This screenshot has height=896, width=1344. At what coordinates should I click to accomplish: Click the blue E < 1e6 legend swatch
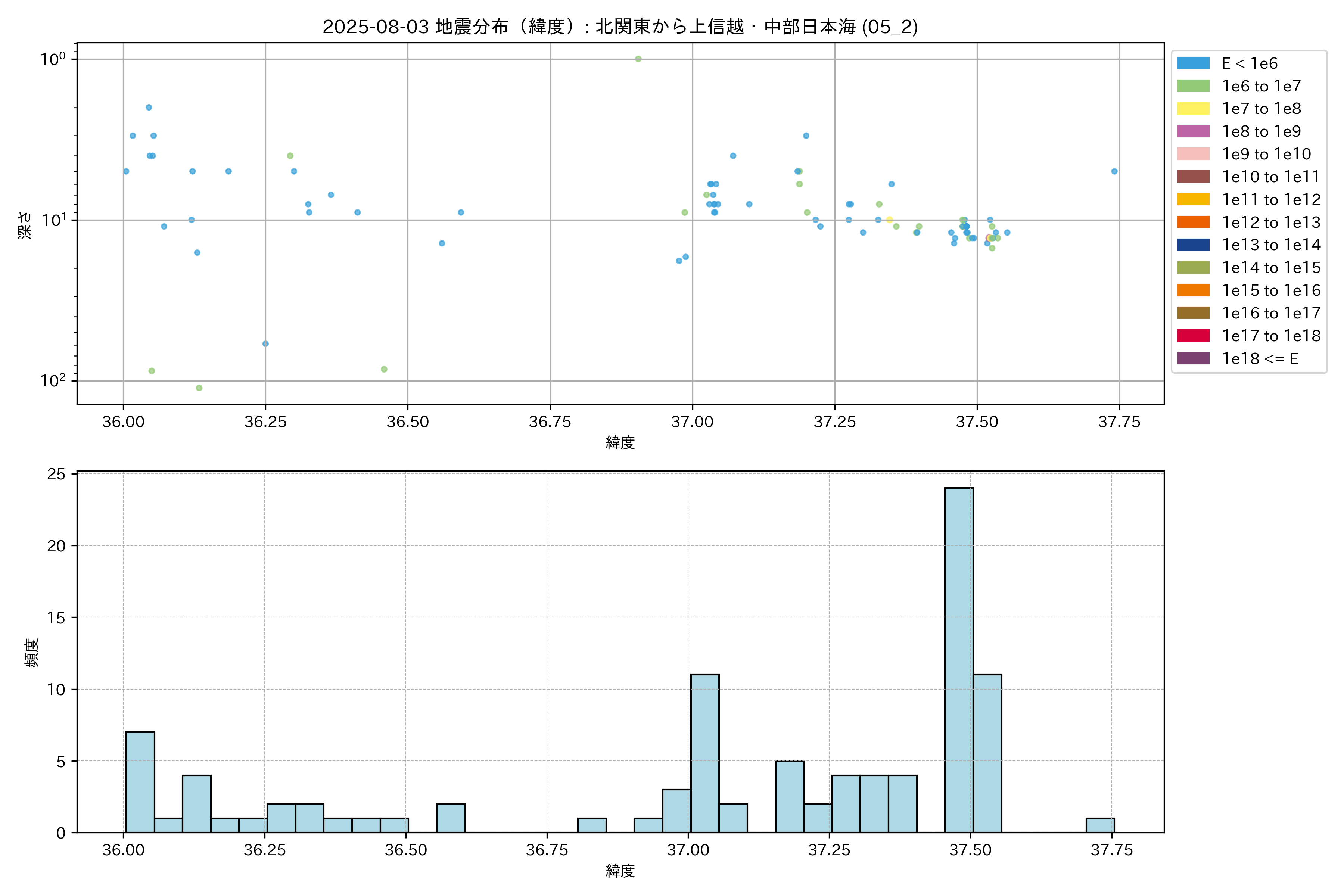(1193, 63)
